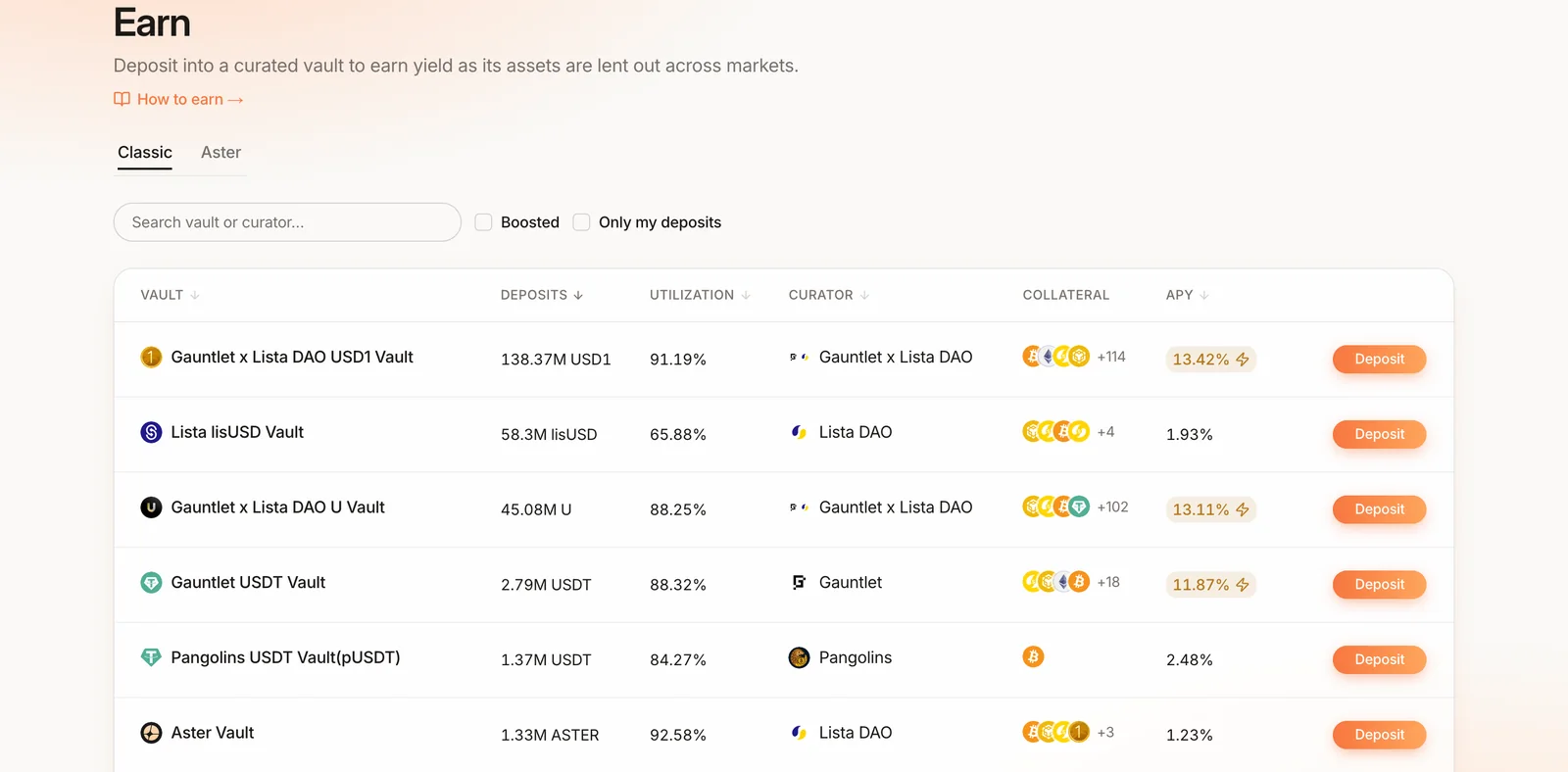Deposit into Gauntlet x Lista DAO U Vault
The width and height of the screenshot is (1568, 772).
click(x=1379, y=509)
